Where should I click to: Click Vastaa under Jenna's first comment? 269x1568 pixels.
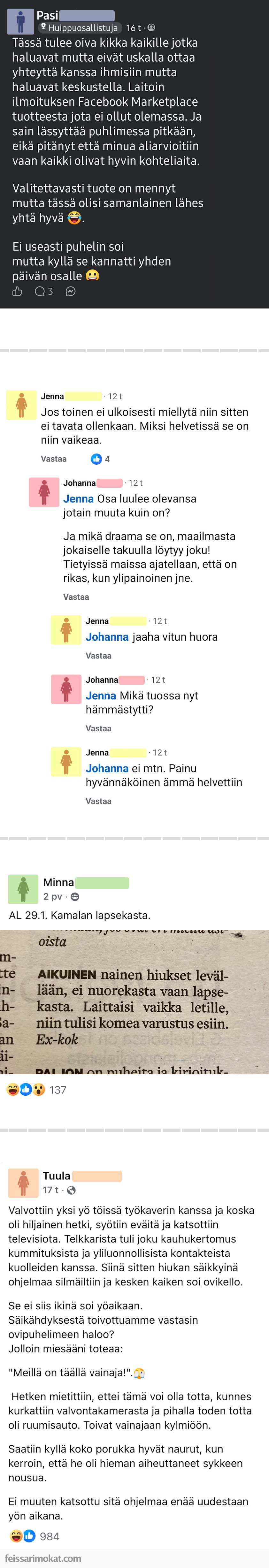coord(54,459)
